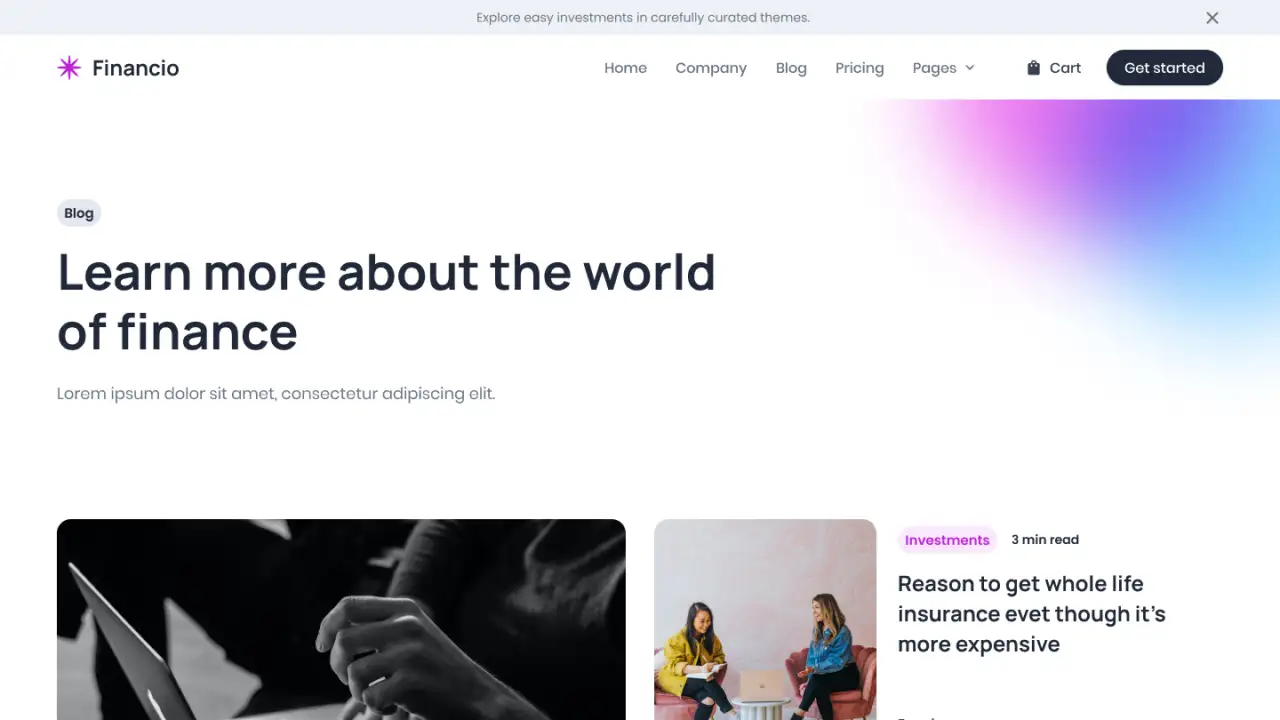1280x720 pixels.
Task: Open the Company menu item
Action: (x=711, y=68)
